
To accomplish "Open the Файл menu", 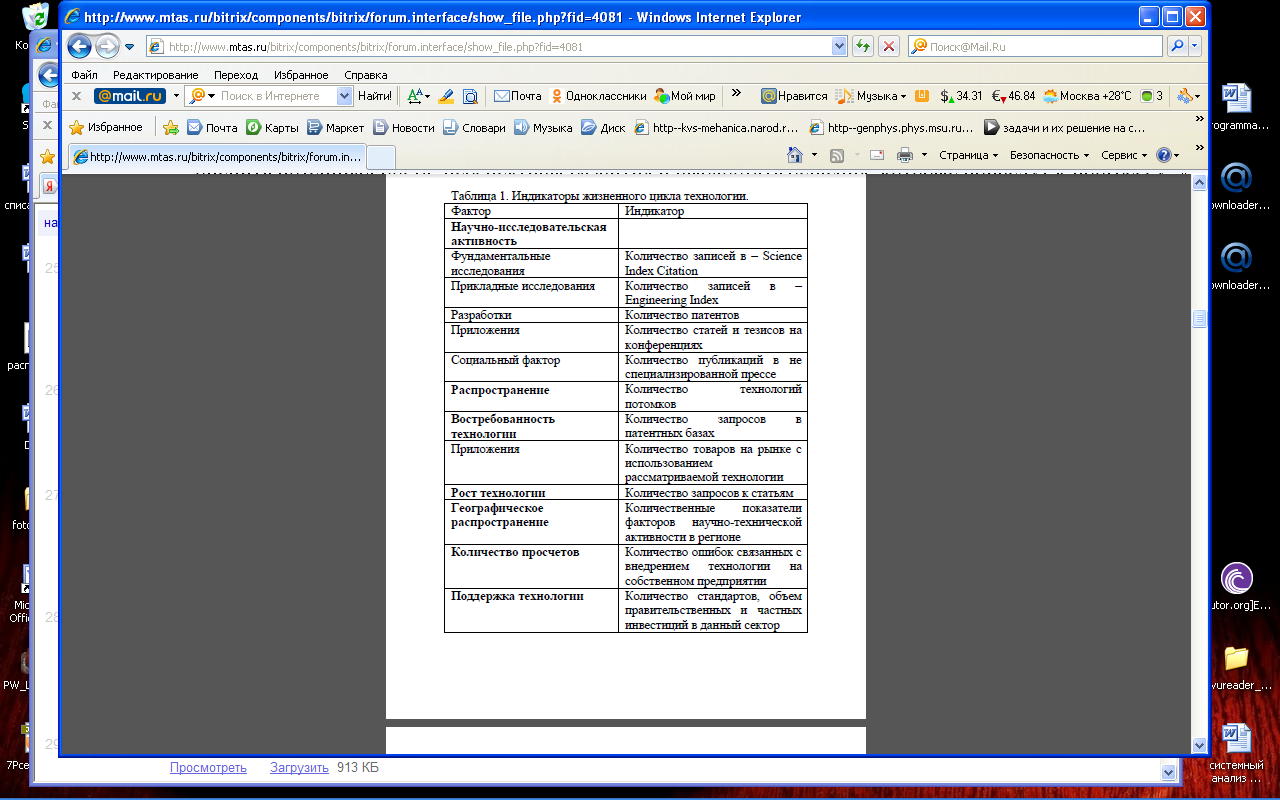I will pyautogui.click(x=84, y=75).
